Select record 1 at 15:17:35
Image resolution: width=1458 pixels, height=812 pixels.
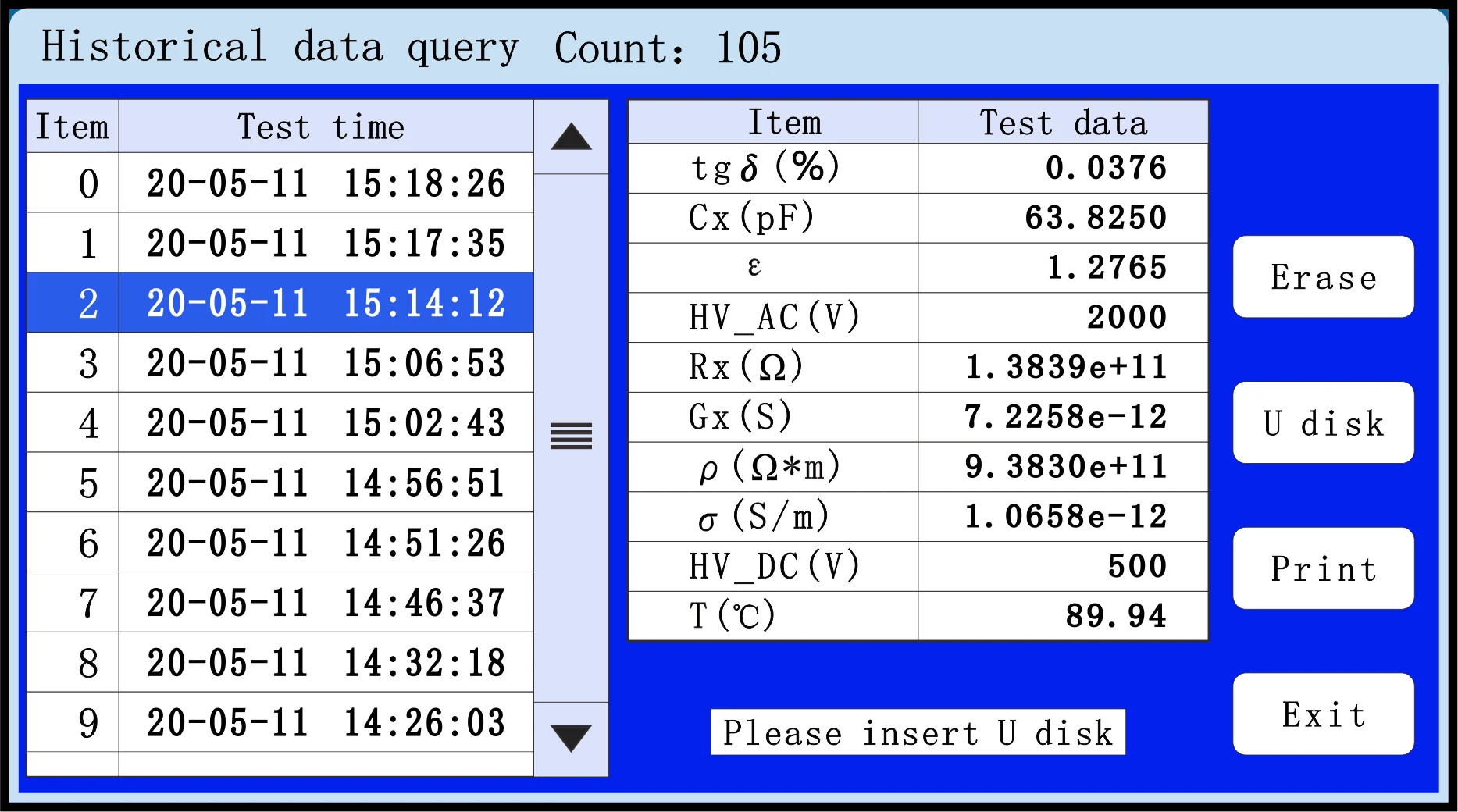pos(280,243)
